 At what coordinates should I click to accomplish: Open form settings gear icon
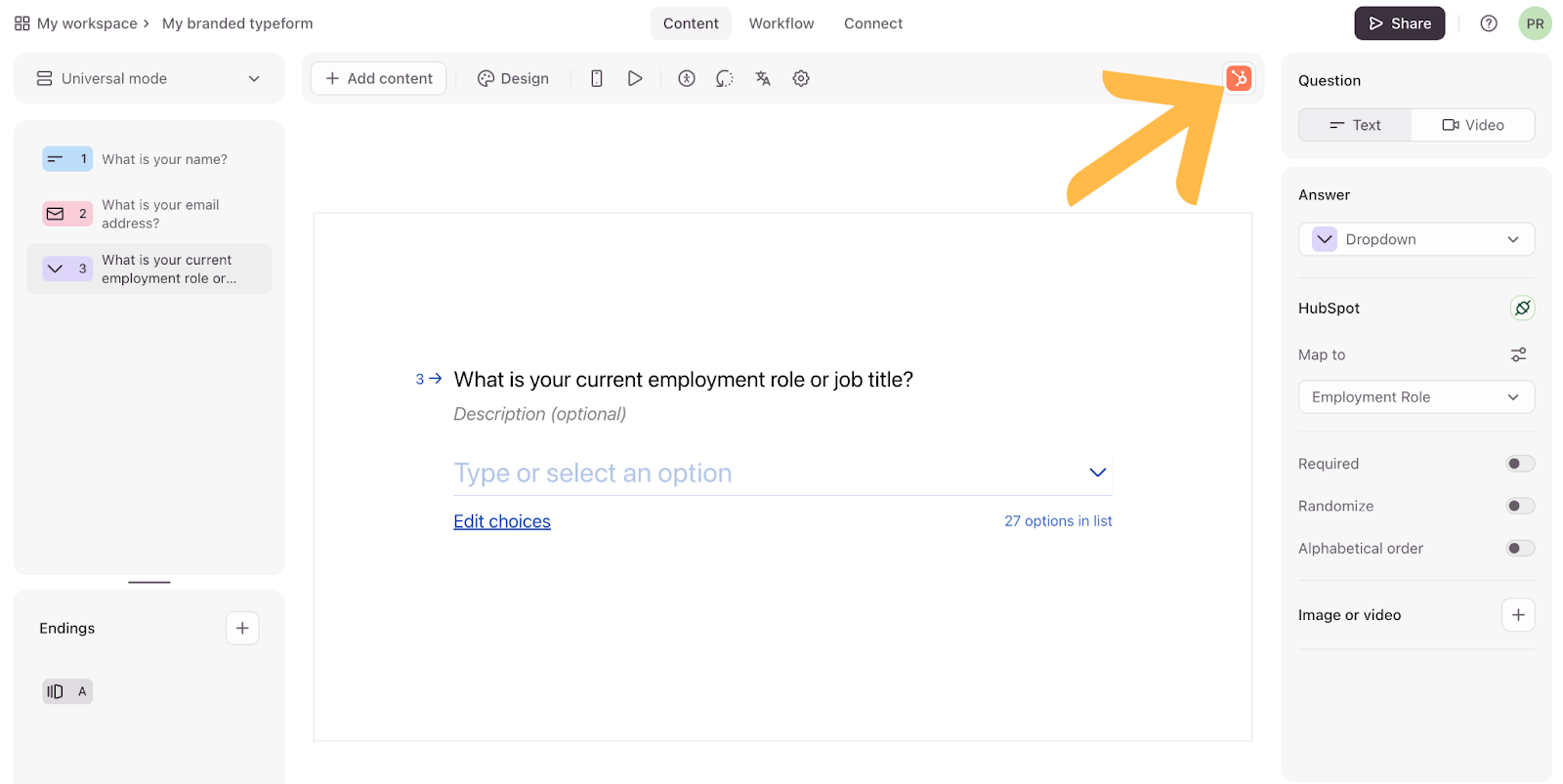(801, 78)
